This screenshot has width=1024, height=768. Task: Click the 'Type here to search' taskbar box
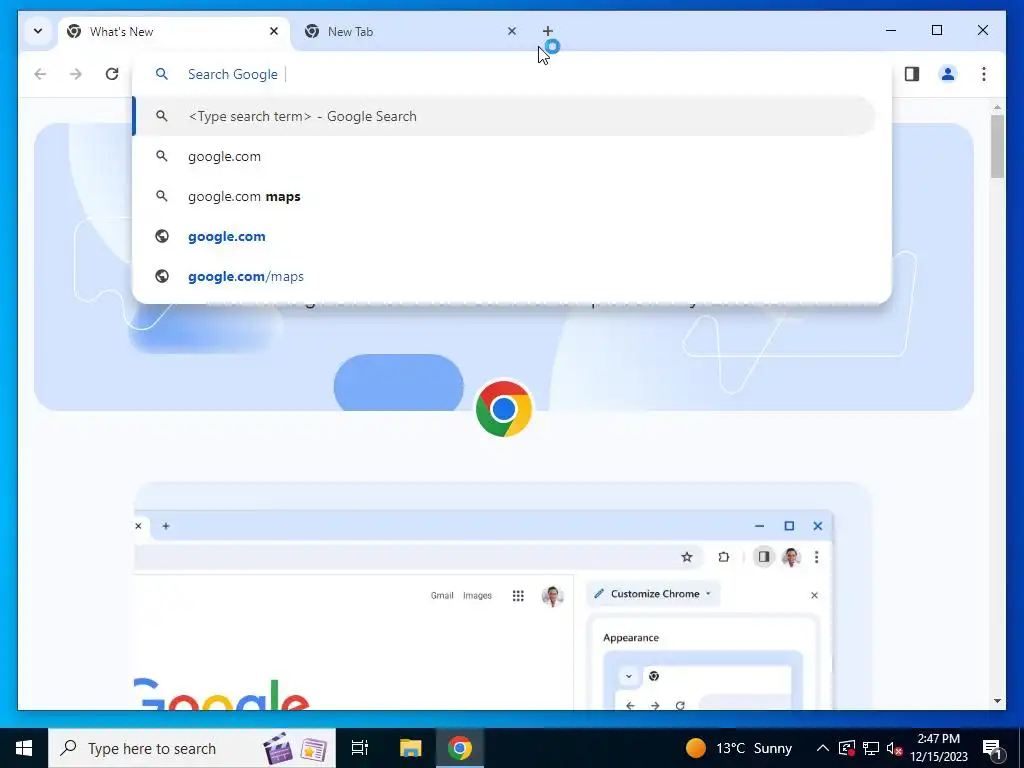(192, 748)
